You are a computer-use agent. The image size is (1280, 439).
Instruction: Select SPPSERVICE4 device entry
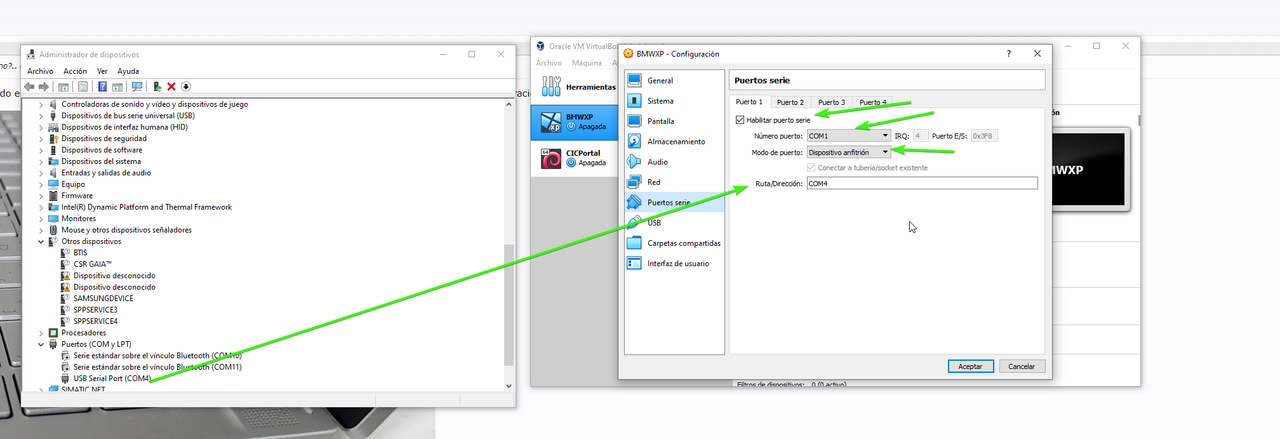point(95,321)
